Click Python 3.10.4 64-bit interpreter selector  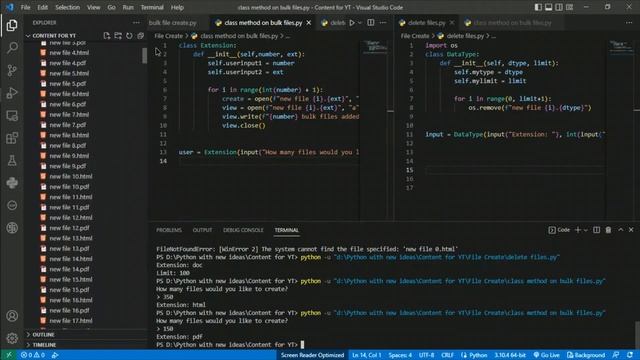click(x=510, y=355)
